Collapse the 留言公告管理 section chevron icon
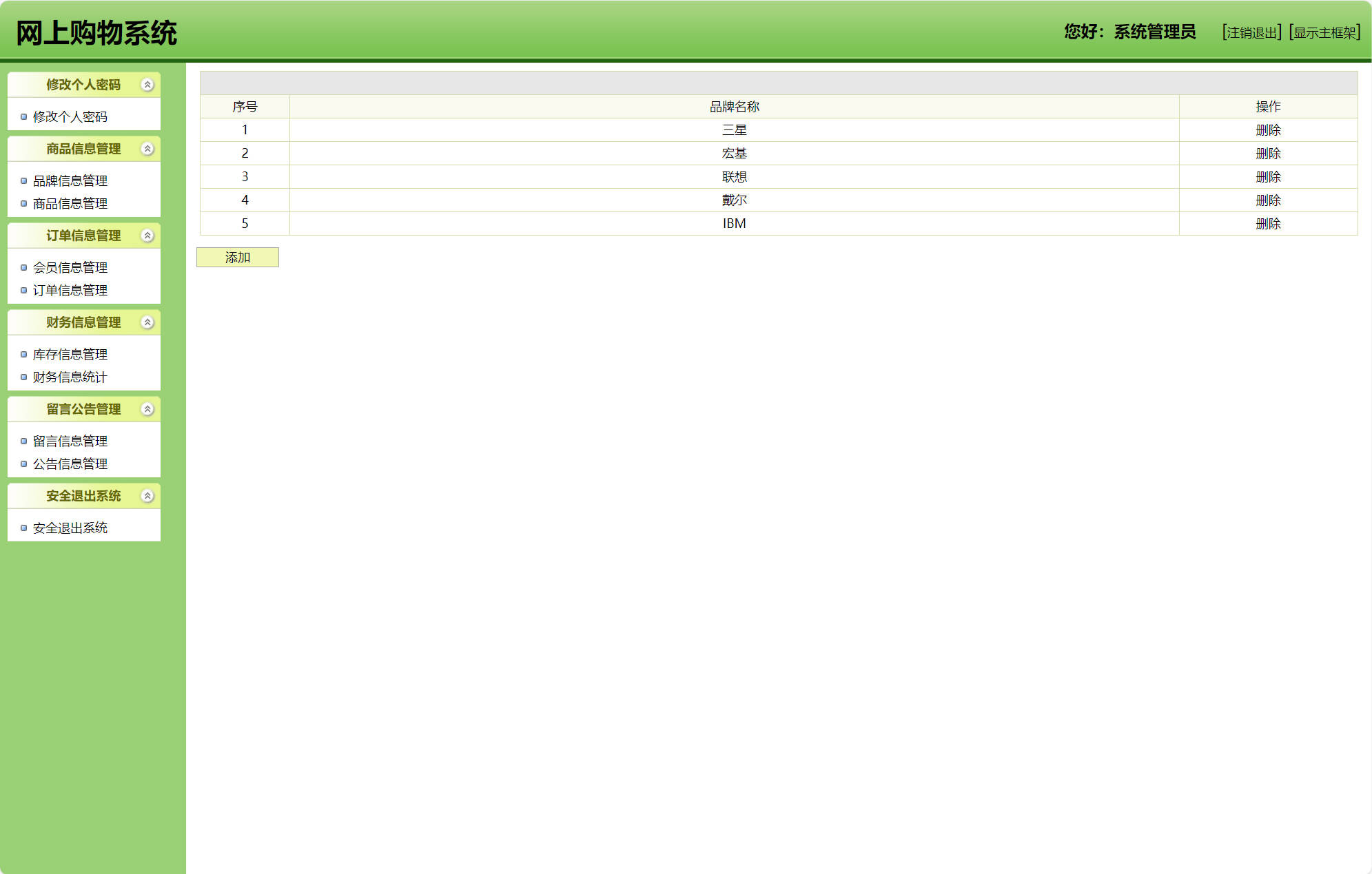The image size is (1372, 874). 147,409
